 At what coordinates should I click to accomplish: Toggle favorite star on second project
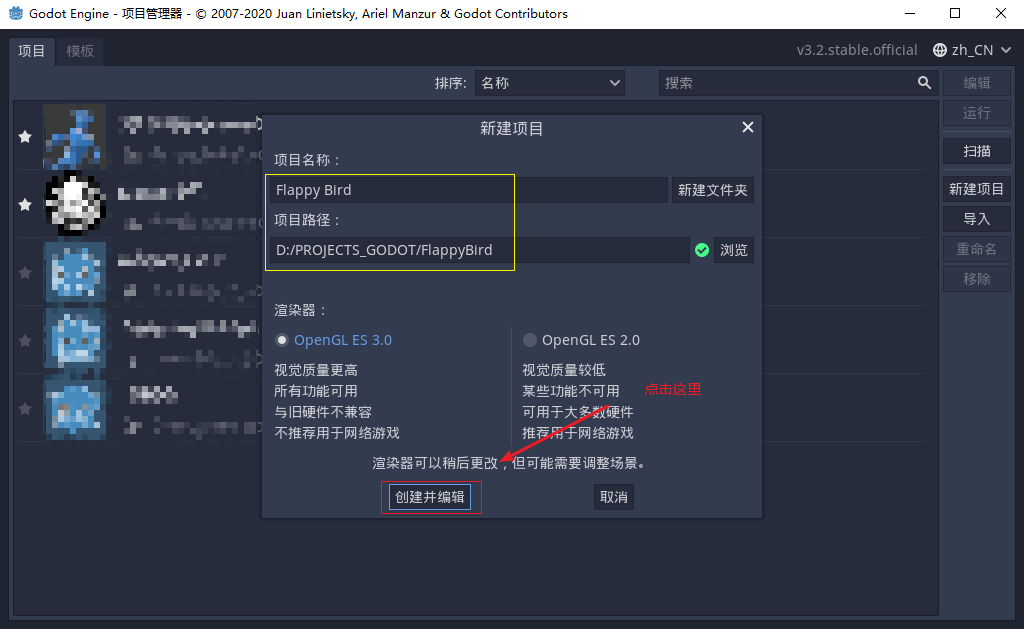pyautogui.click(x=25, y=204)
